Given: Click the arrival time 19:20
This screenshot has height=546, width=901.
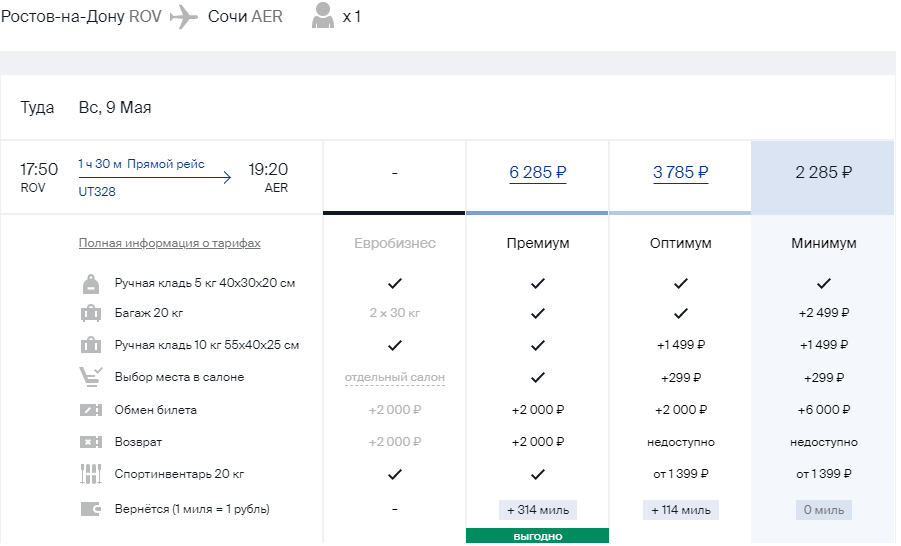Looking at the screenshot, I should (268, 170).
